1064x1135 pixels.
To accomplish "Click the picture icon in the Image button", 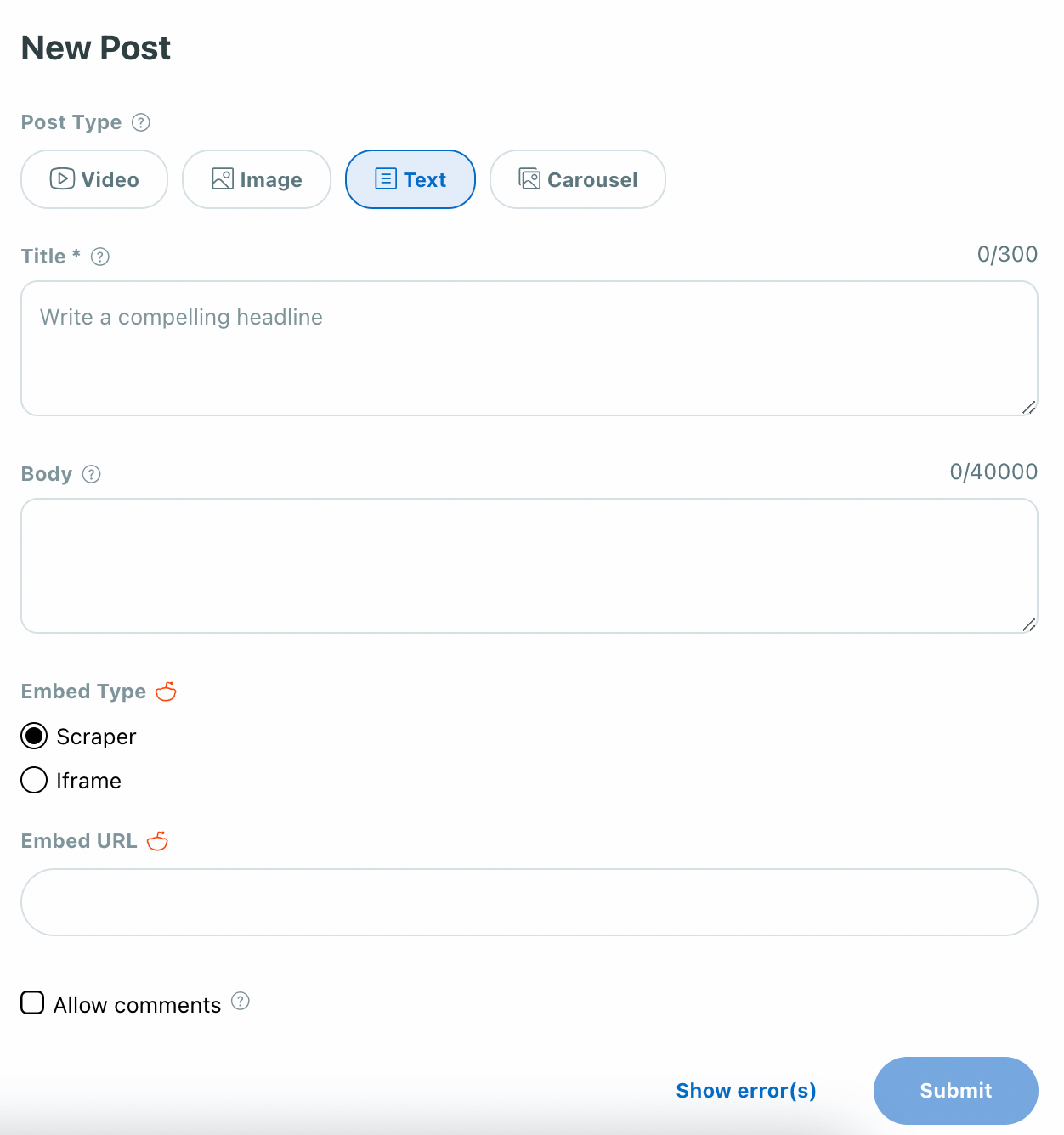I will (x=223, y=178).
